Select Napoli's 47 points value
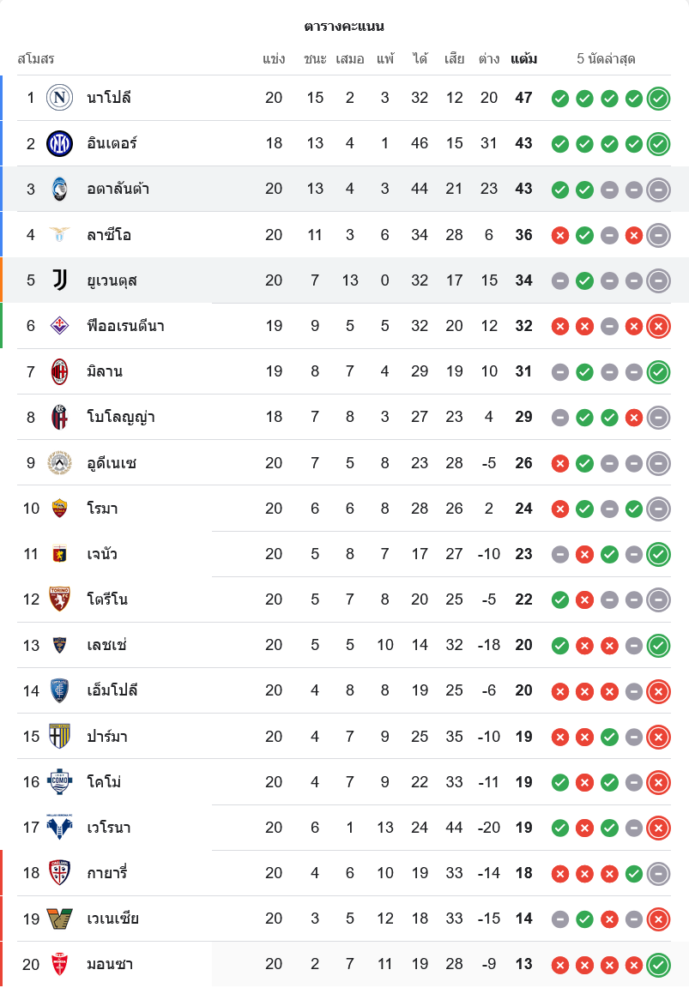Viewport: 689px width, 1000px height. [x=524, y=98]
